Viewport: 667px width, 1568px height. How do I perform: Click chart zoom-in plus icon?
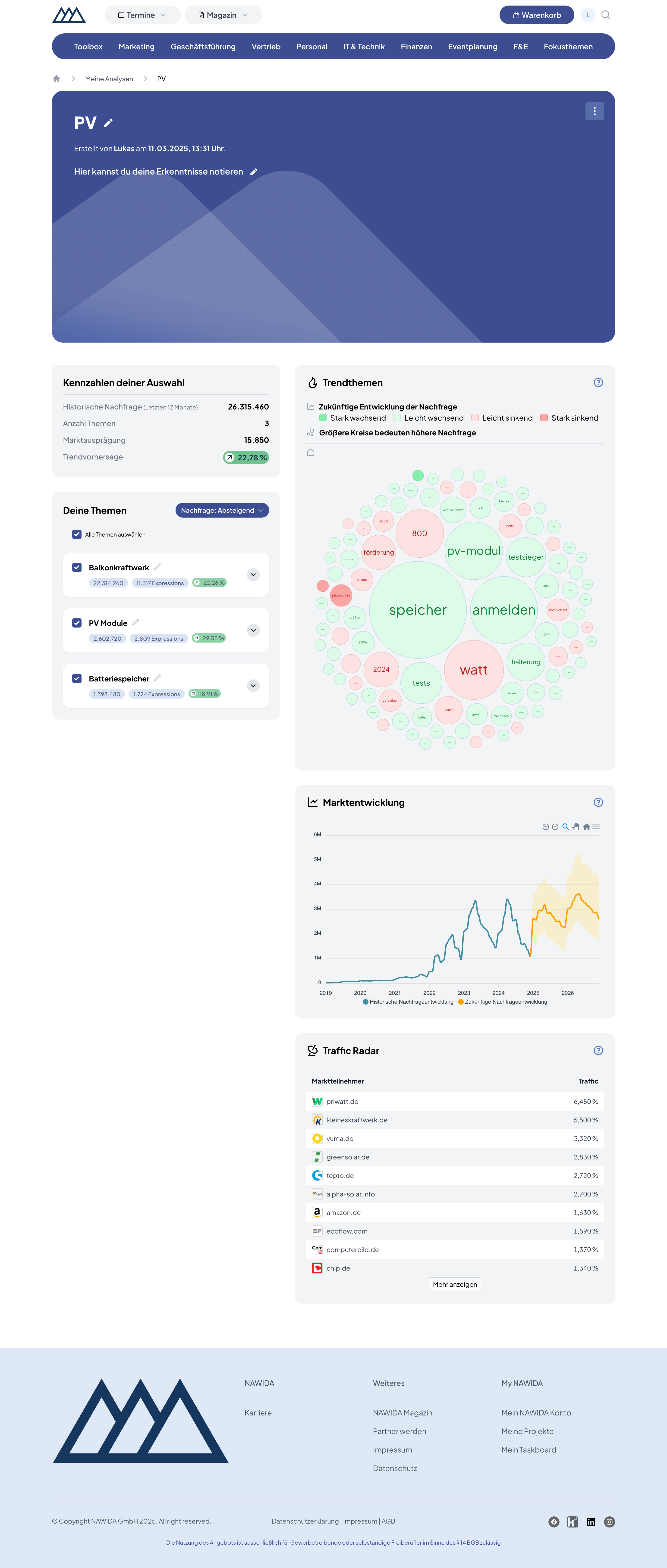click(x=546, y=827)
